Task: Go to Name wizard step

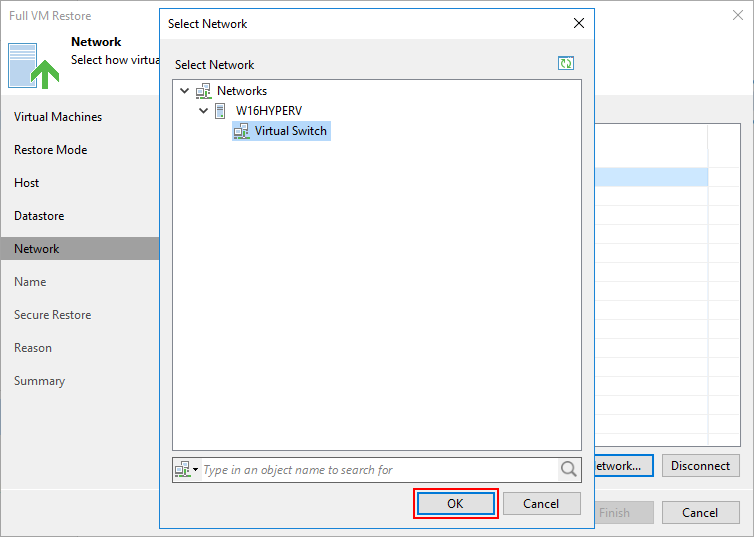Action: (30, 282)
